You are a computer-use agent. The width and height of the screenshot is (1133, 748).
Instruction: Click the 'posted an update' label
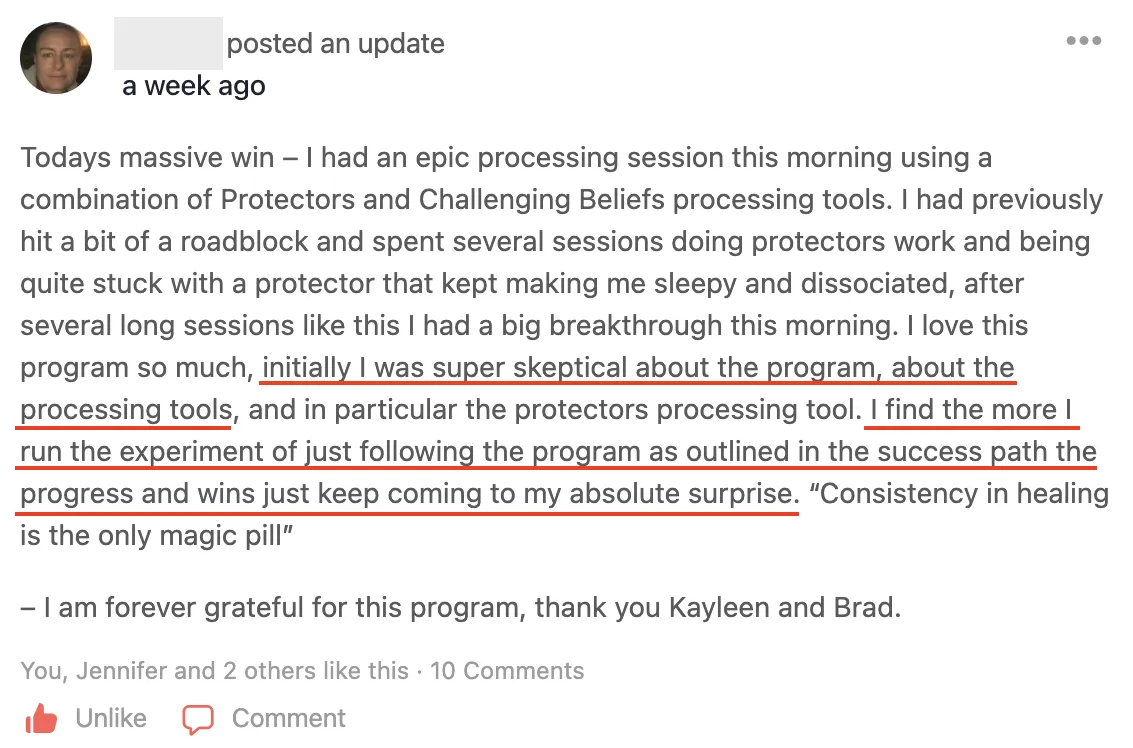[x=335, y=44]
